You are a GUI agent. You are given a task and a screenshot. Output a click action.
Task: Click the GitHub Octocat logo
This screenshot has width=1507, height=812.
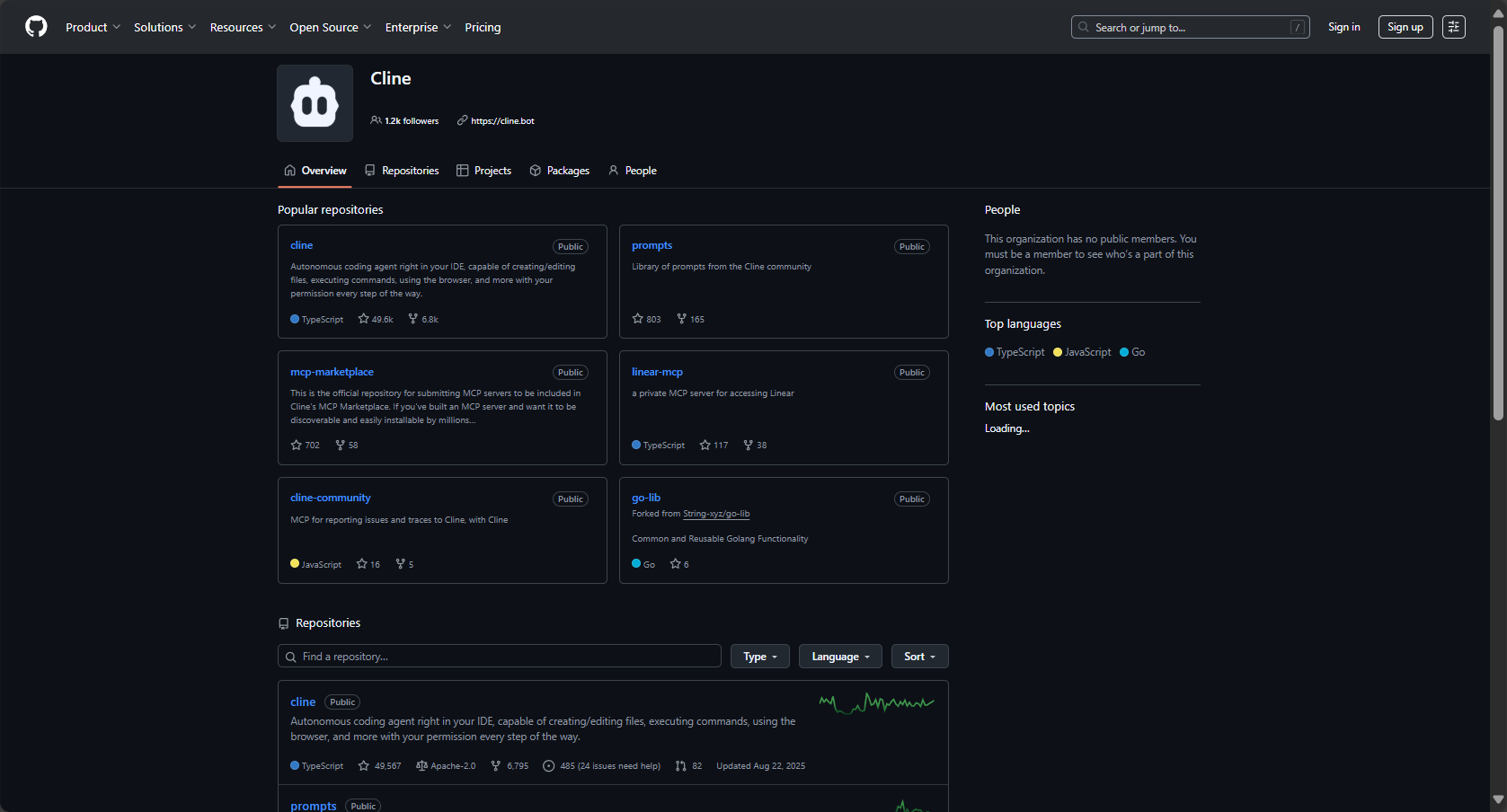(36, 27)
